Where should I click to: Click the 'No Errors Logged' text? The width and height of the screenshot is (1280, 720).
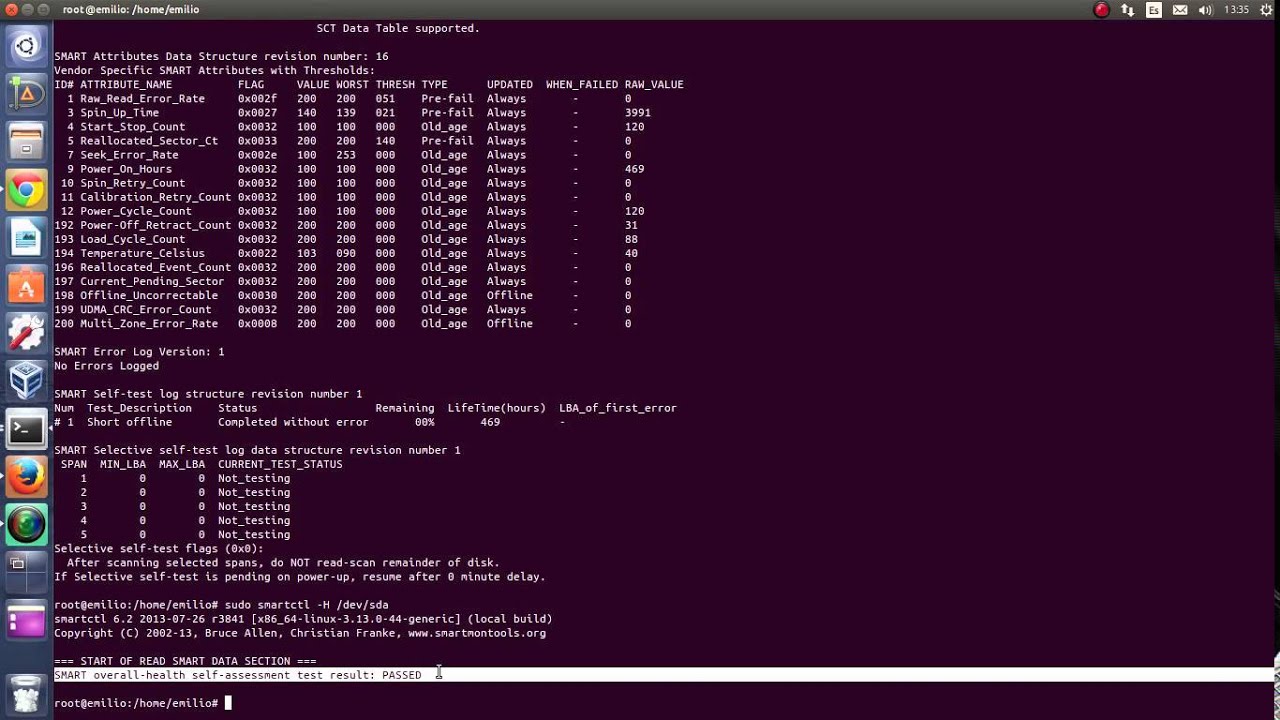pyautogui.click(x=106, y=366)
